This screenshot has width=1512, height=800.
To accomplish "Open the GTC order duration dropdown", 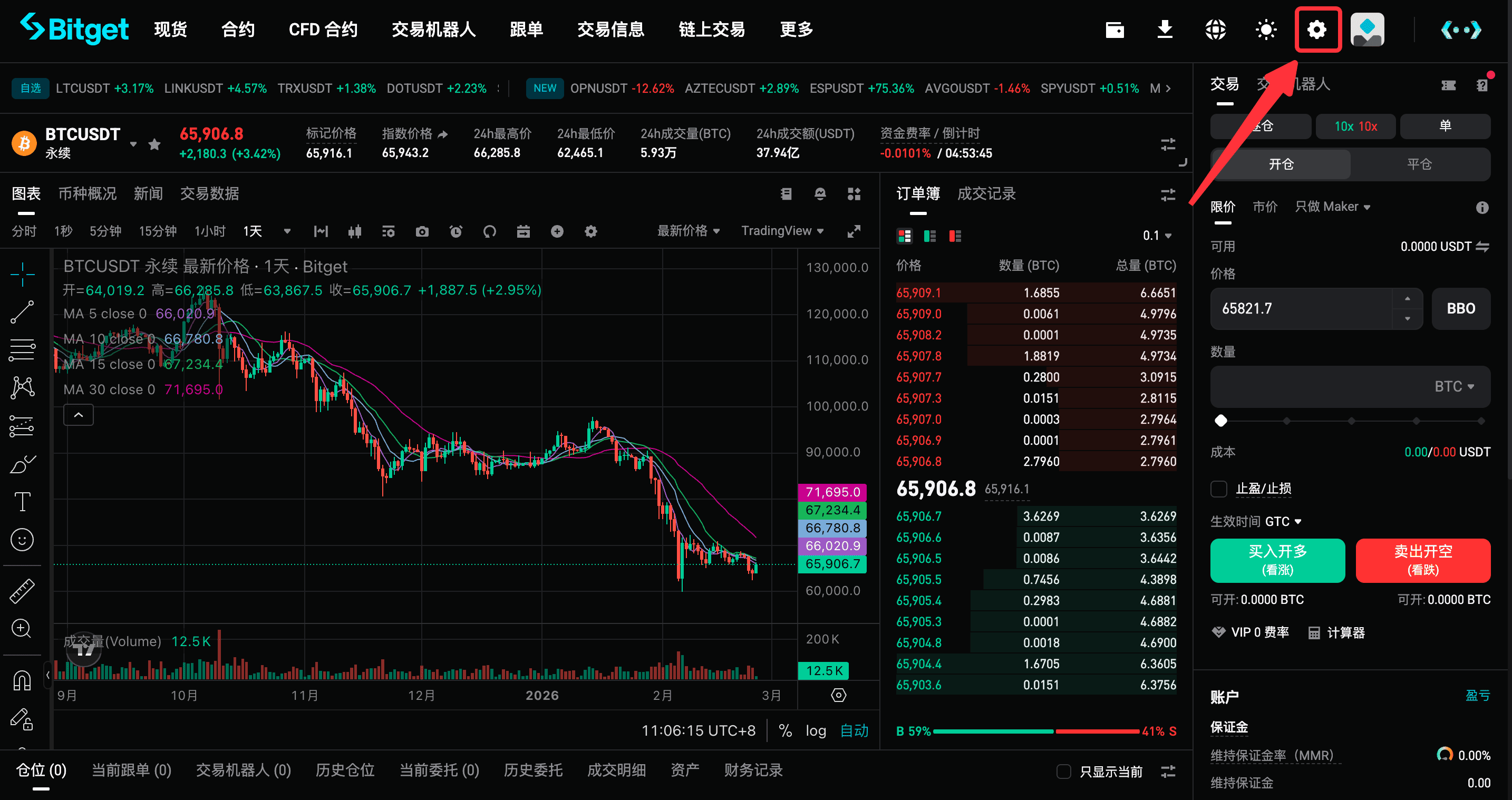I will click(1285, 521).
